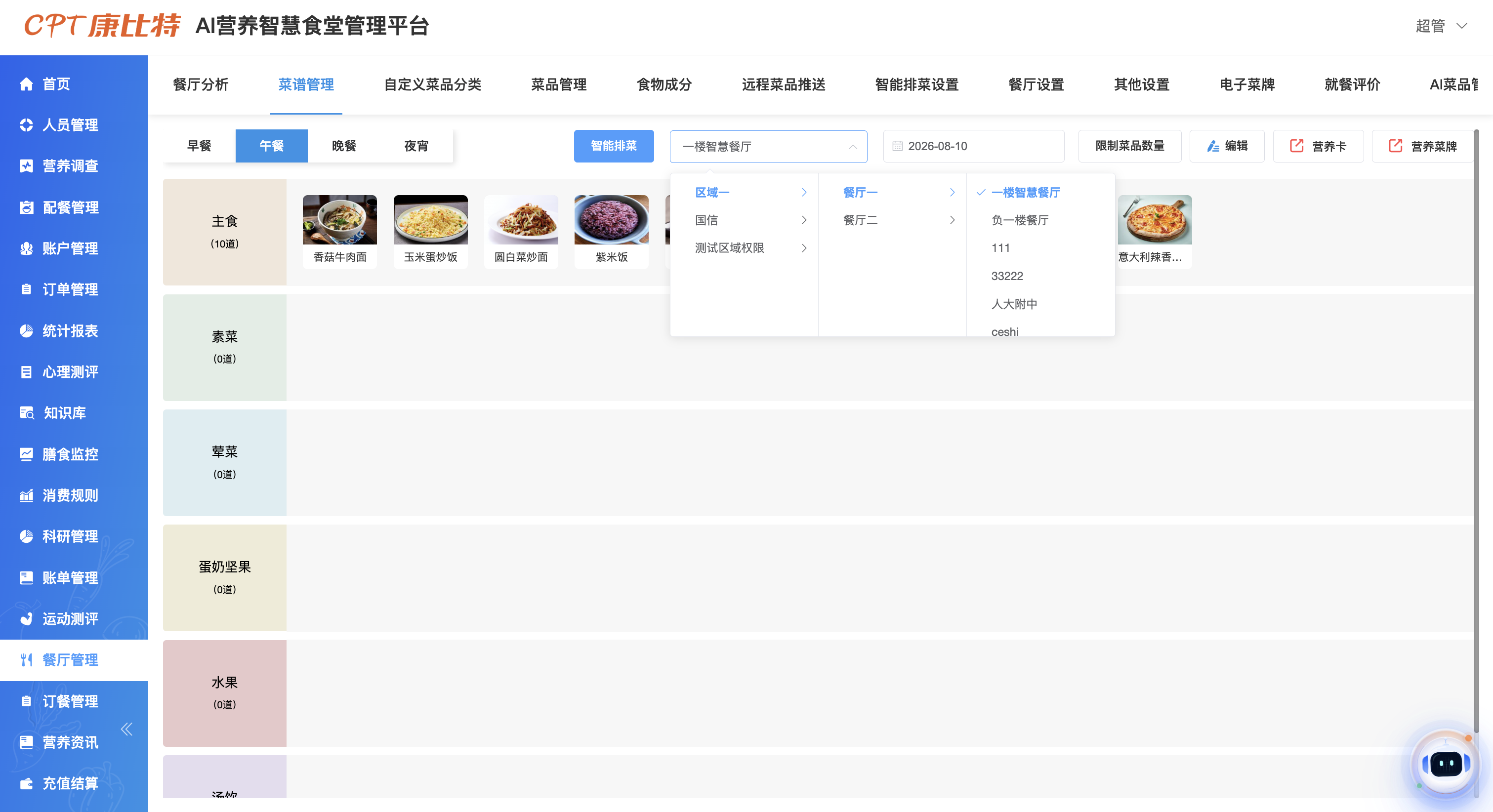Select the 早餐 meal tab
The height and width of the screenshot is (812, 1493).
tap(200, 146)
